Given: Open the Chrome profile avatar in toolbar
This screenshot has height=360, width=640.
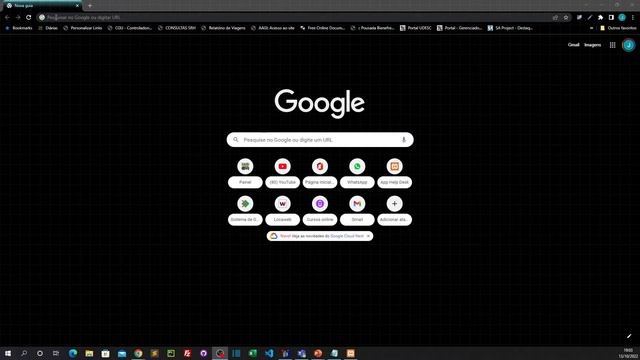Looking at the screenshot, I should (622, 17).
